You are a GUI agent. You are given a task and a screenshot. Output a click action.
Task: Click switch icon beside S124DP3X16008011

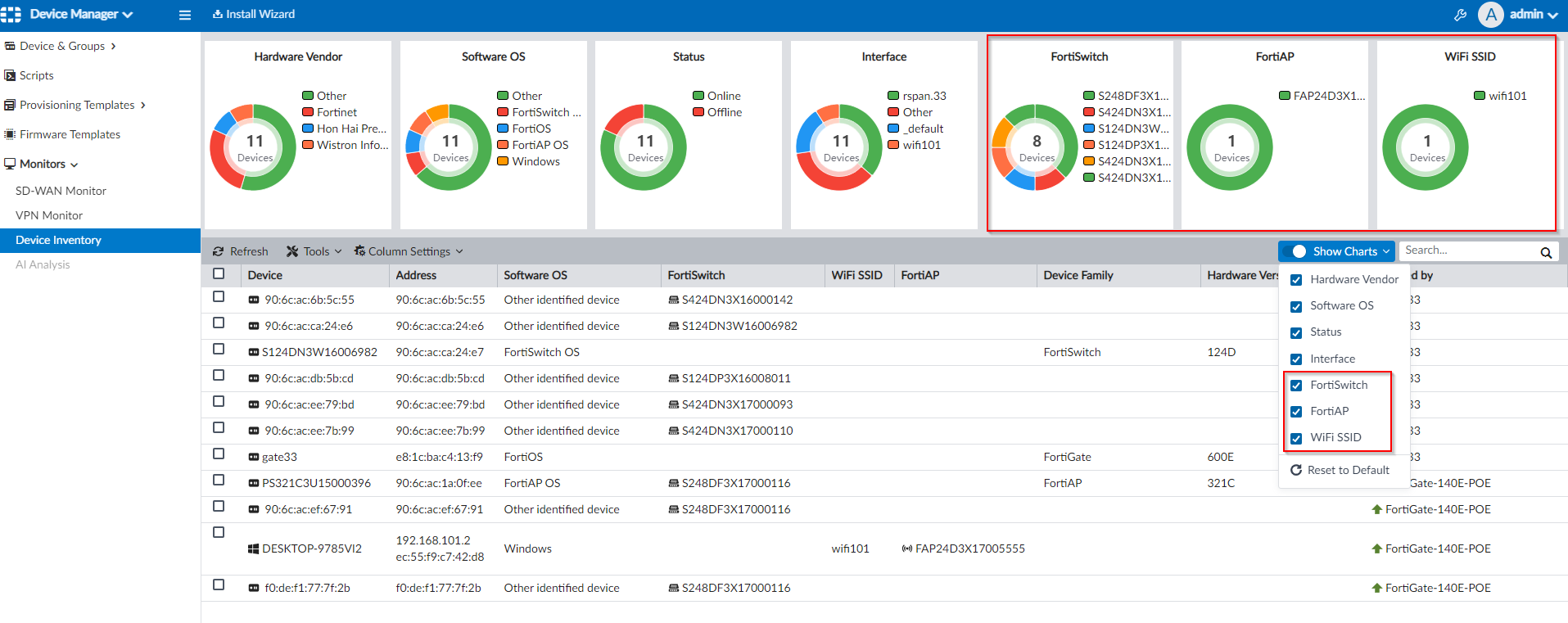(674, 379)
